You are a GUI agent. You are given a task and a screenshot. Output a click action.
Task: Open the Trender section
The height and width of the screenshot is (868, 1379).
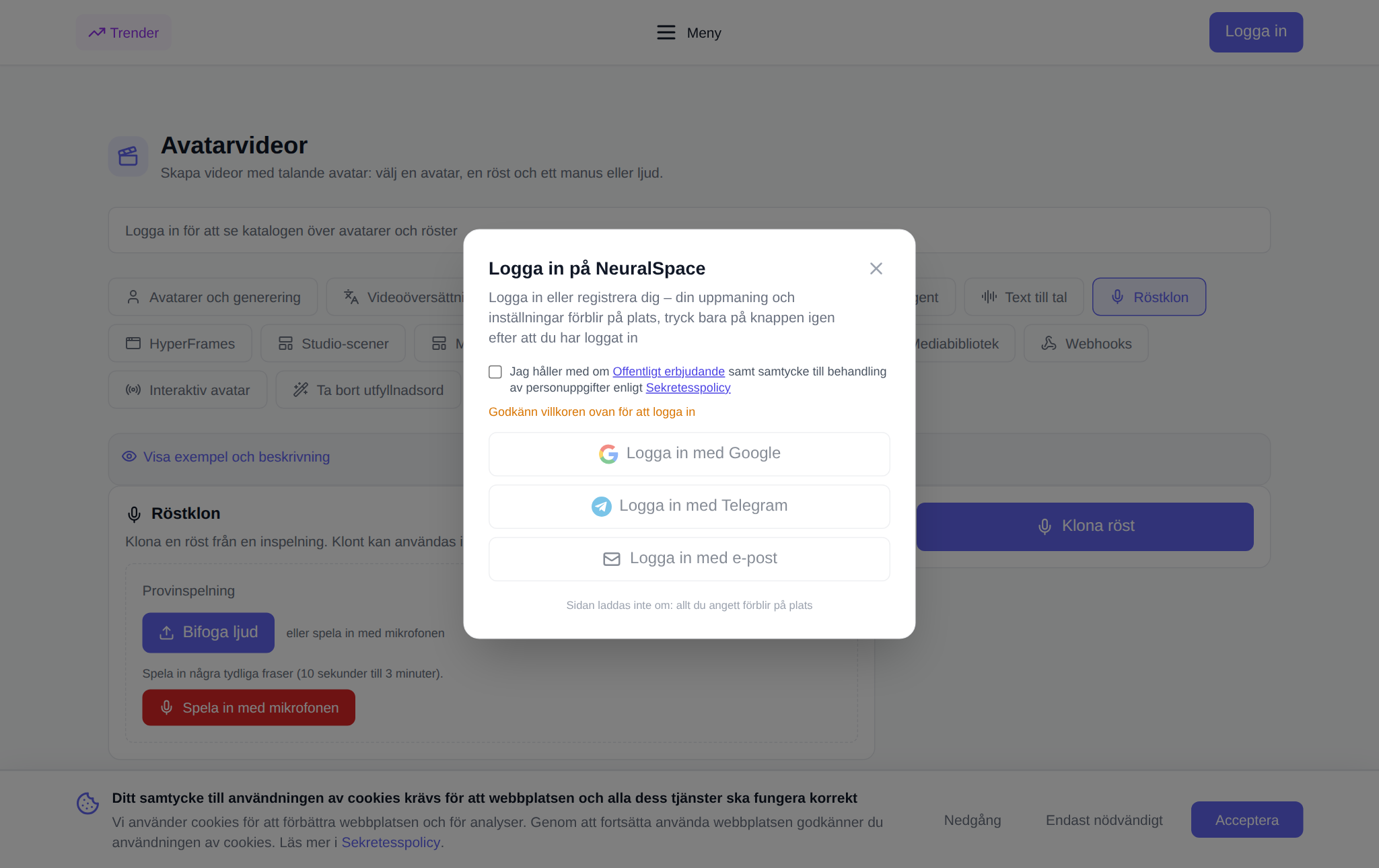point(124,32)
